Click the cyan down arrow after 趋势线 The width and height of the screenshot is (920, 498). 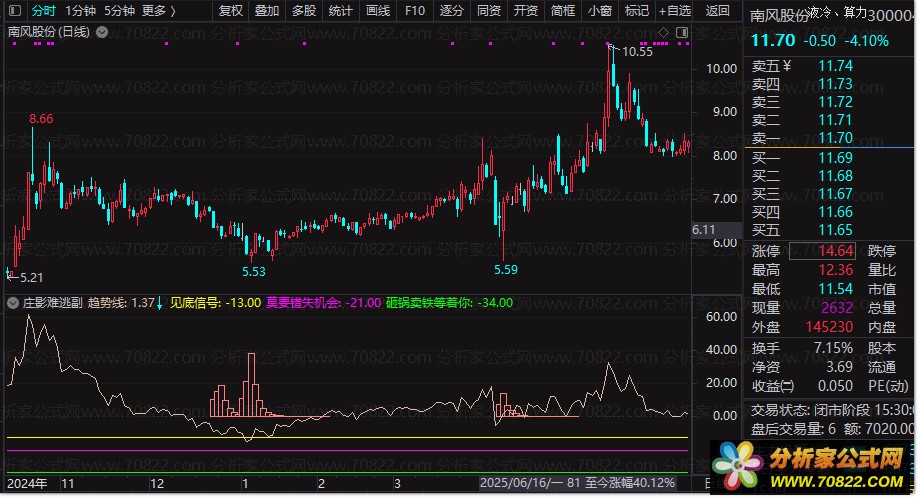tap(160, 303)
